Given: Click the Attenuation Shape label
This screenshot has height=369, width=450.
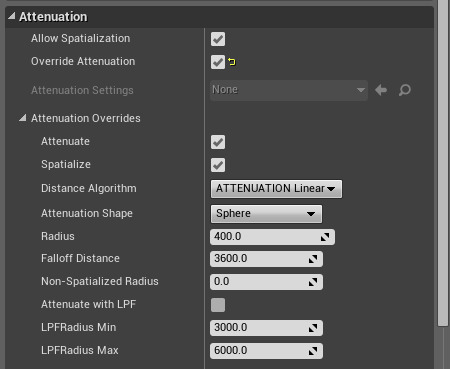Looking at the screenshot, I should pos(87,213).
